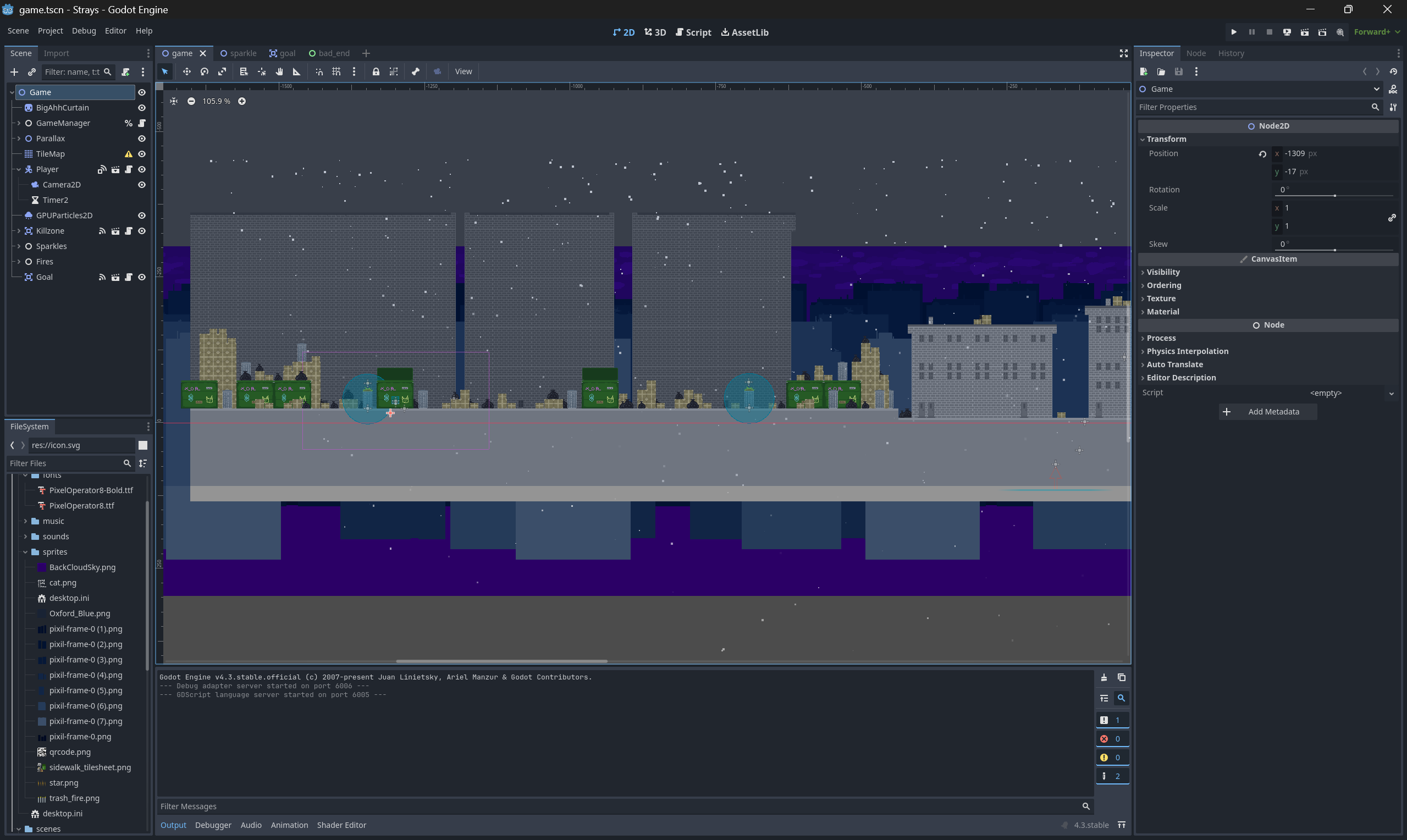Activate the Ruler Mode tool

tap(296, 71)
